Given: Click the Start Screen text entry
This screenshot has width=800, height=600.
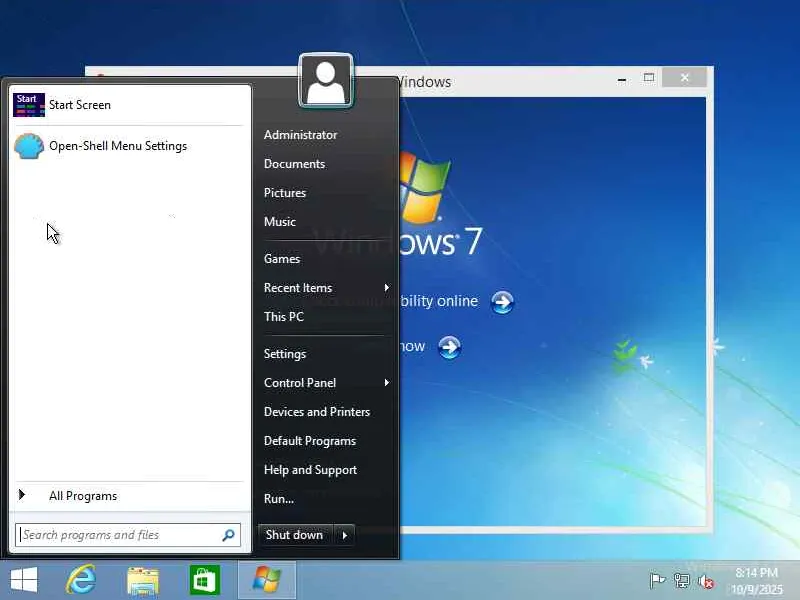Looking at the screenshot, I should (x=80, y=105).
